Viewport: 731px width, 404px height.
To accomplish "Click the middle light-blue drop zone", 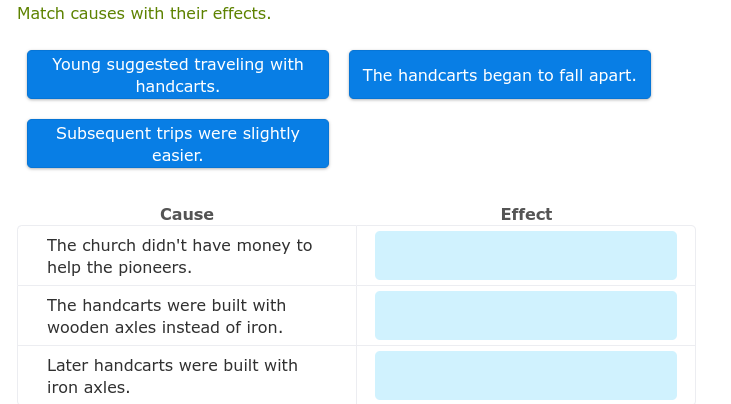I will [526, 315].
